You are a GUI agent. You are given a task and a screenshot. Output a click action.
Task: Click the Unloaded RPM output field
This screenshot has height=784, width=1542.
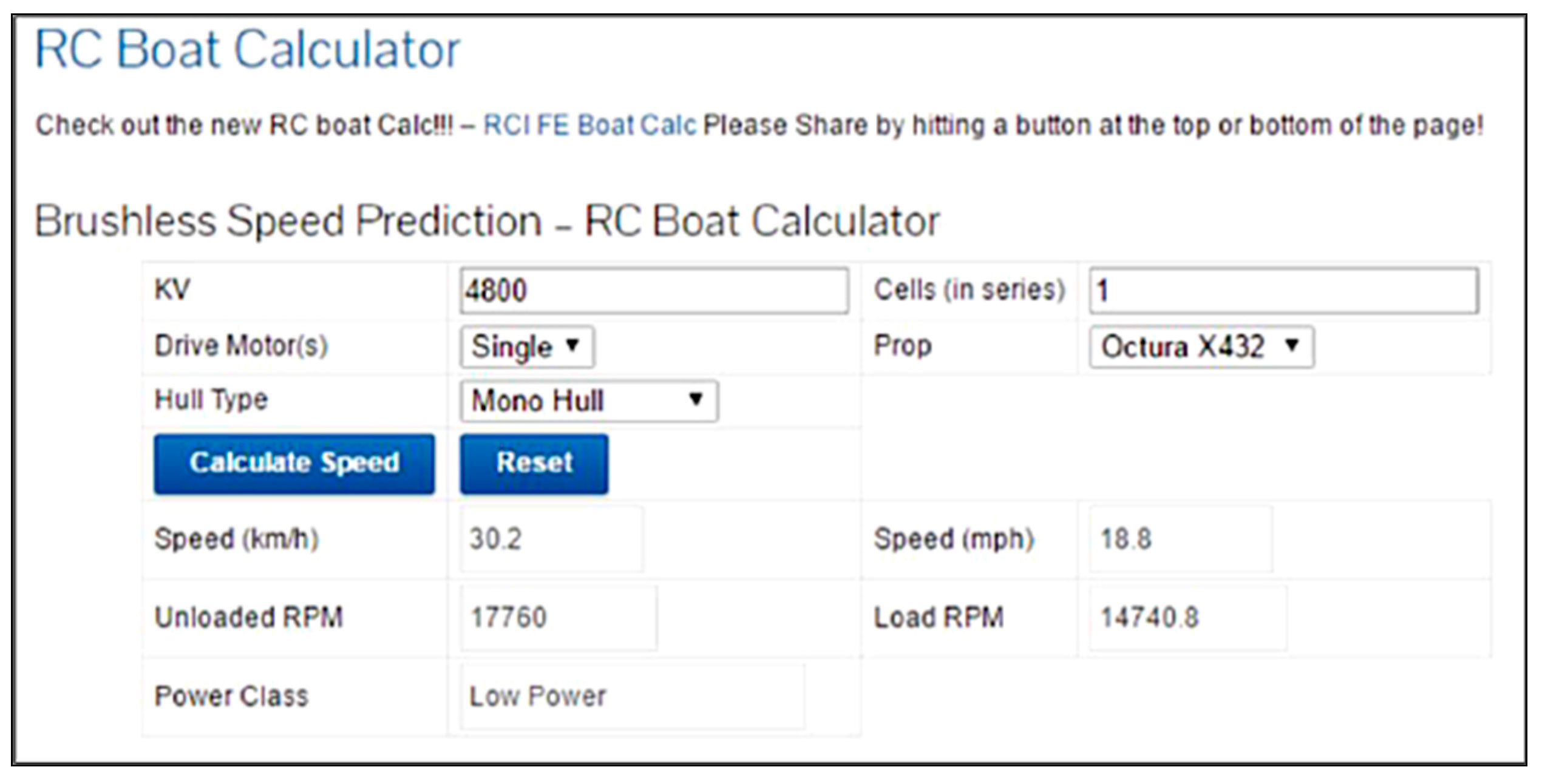pyautogui.click(x=557, y=618)
